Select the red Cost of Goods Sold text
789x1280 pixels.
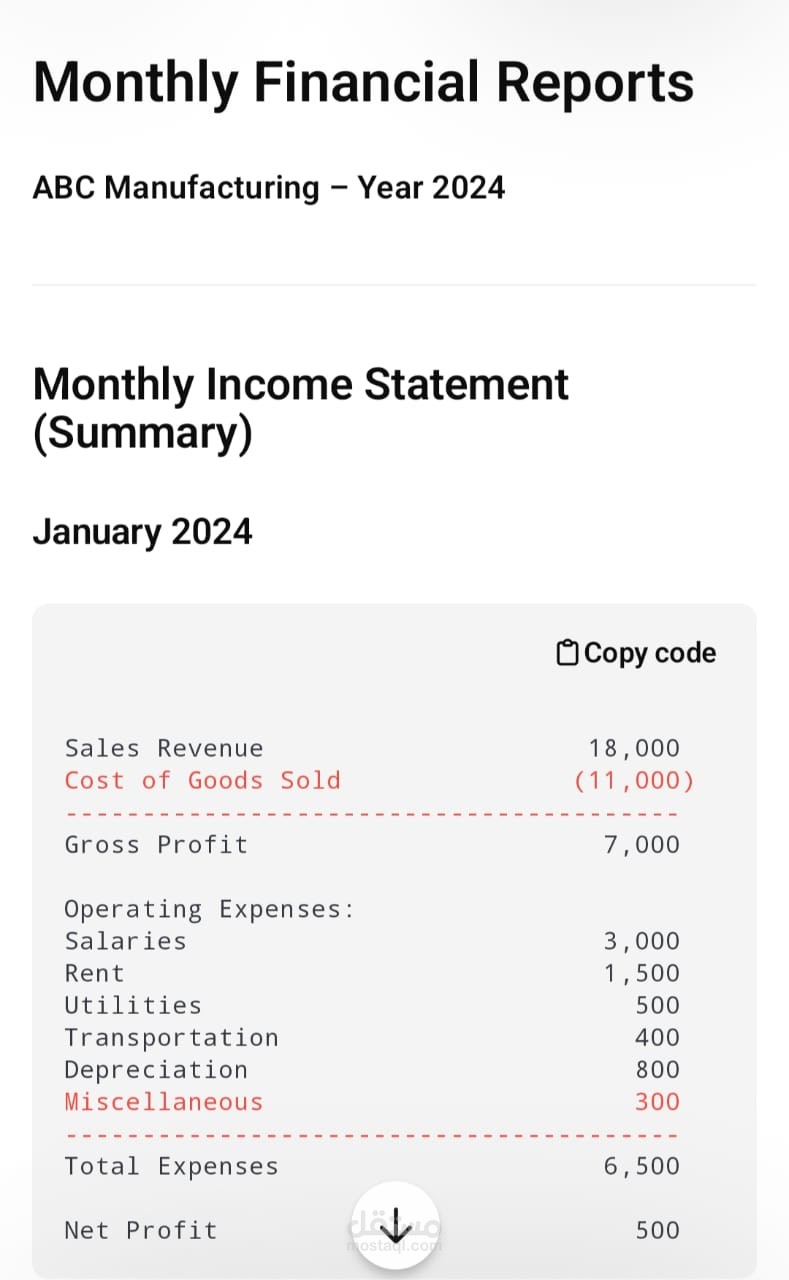(x=202, y=780)
